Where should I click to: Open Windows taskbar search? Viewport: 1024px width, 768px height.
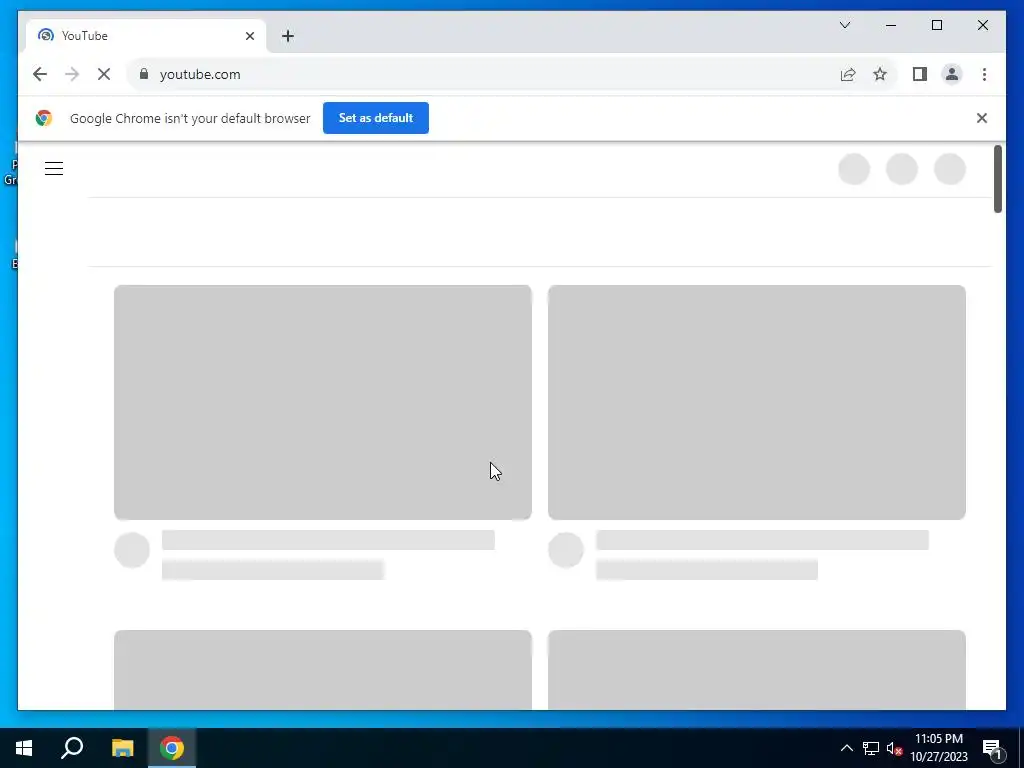coord(72,748)
